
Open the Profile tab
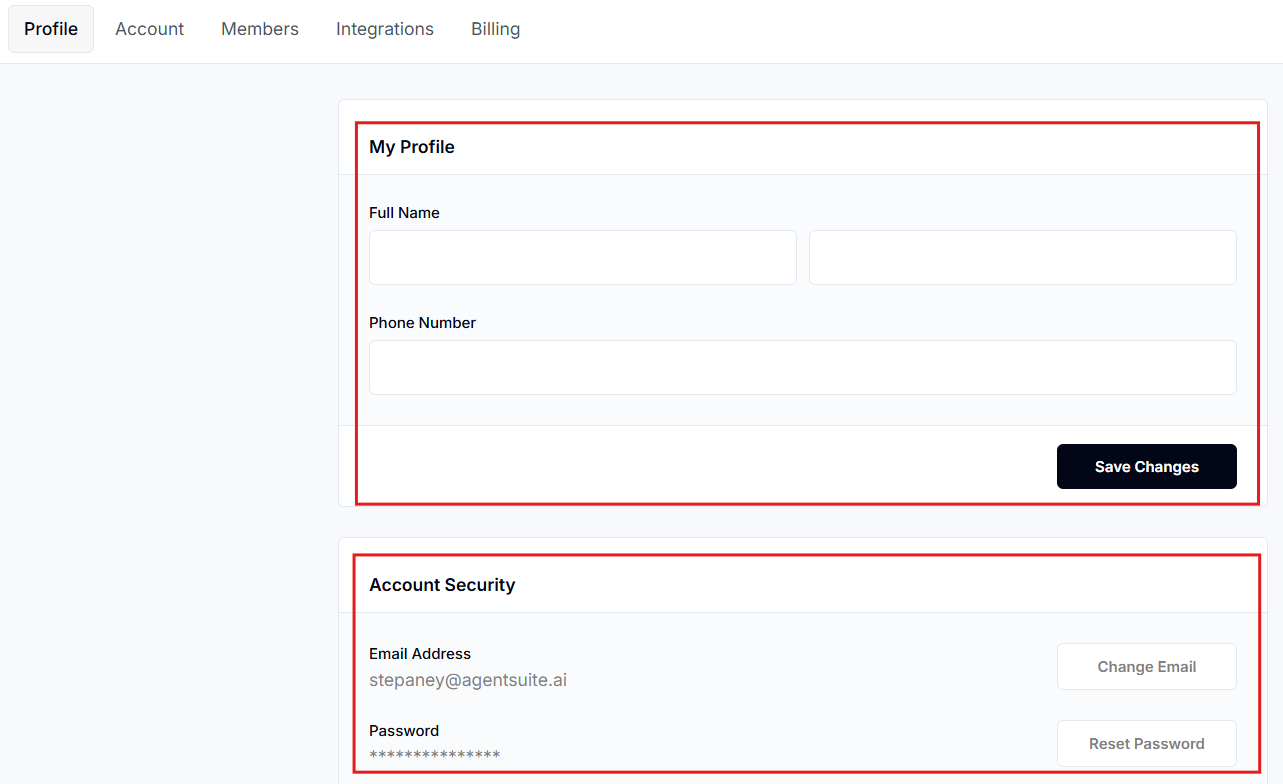click(51, 29)
